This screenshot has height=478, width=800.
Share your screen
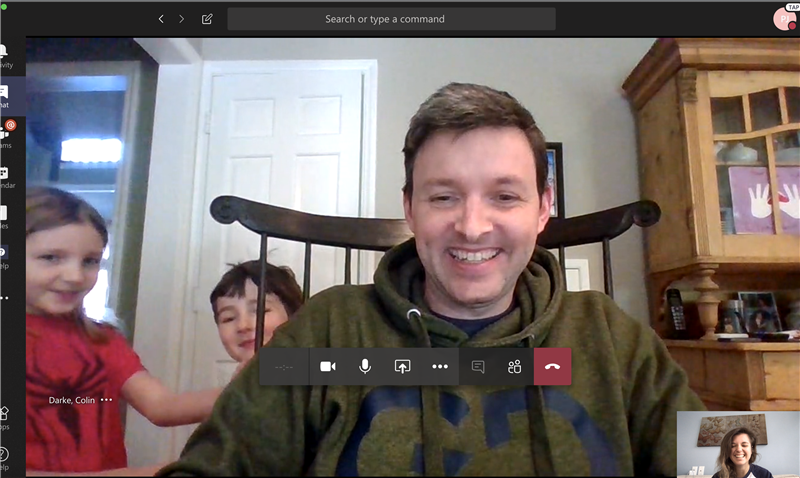click(402, 367)
